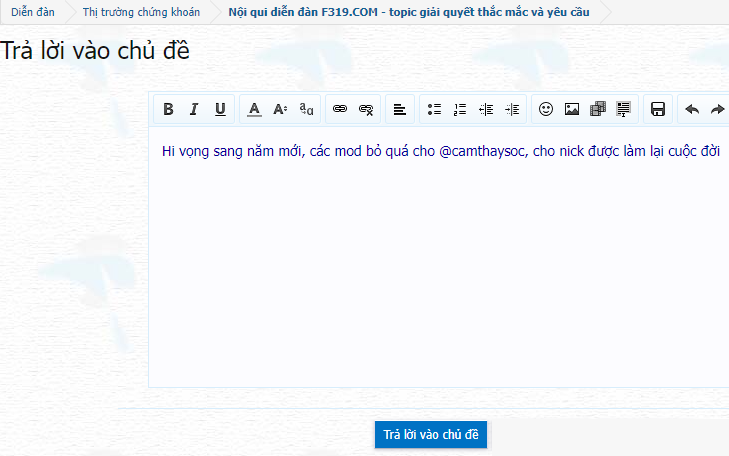The height and width of the screenshot is (456, 729).
Task: Save draft using floppy disk icon
Action: coord(658,109)
